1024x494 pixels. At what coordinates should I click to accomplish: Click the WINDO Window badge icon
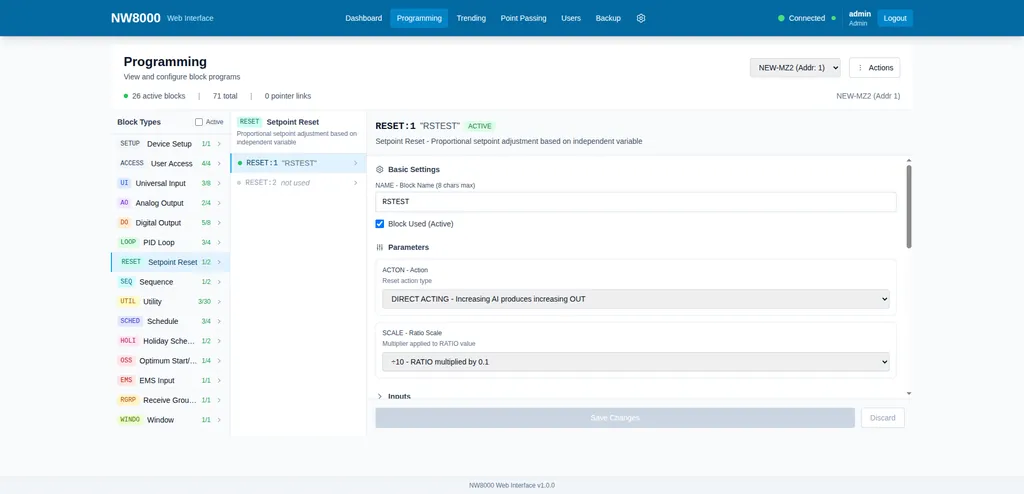[130, 420]
